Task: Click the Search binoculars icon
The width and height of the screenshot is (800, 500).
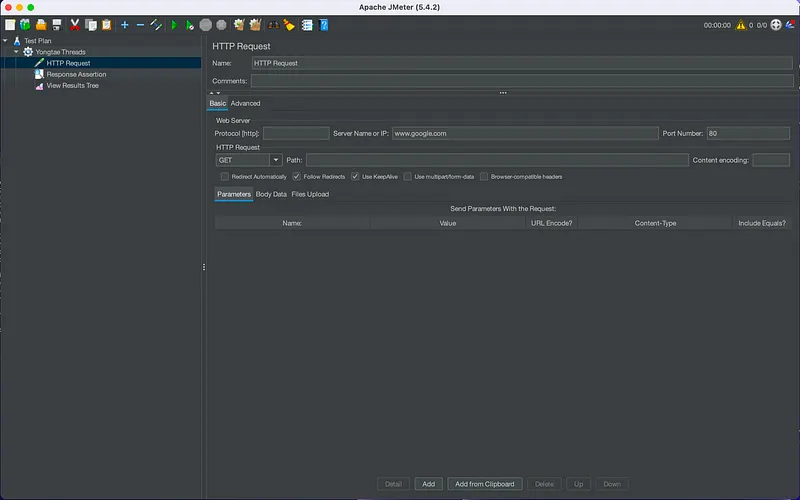Action: (273, 24)
